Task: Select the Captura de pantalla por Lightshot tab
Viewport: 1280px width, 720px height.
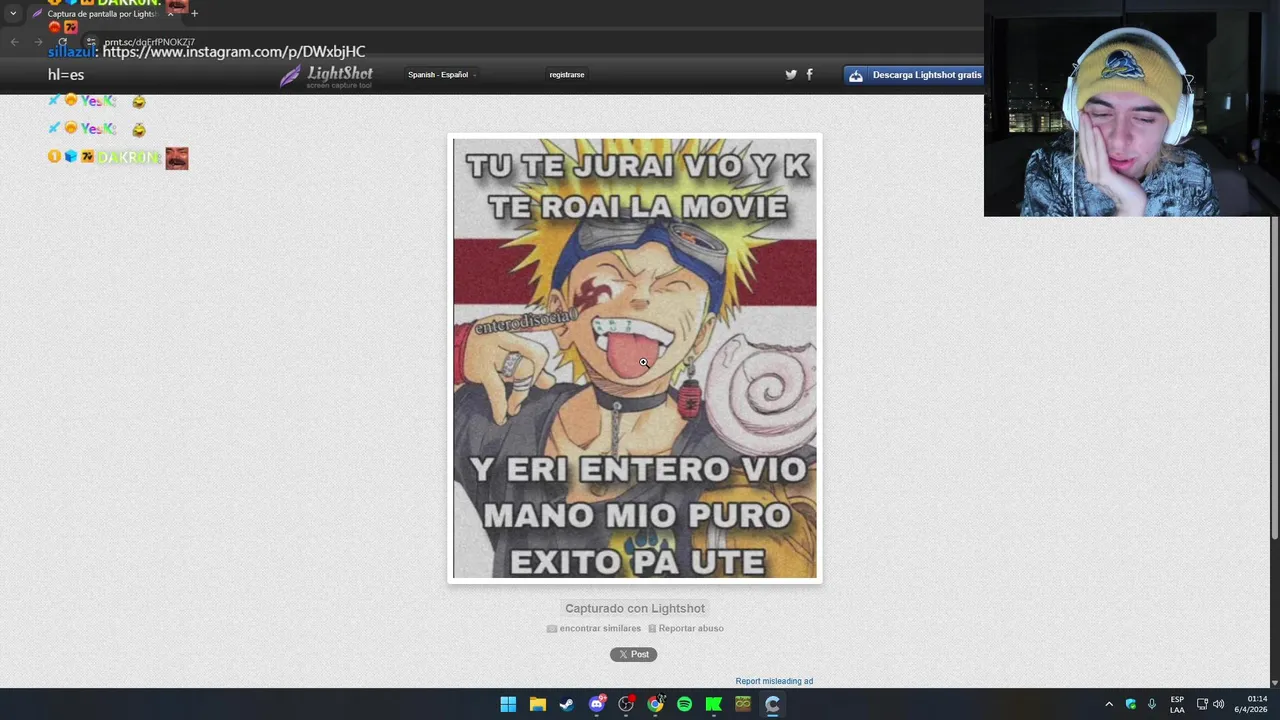Action: 103,14
